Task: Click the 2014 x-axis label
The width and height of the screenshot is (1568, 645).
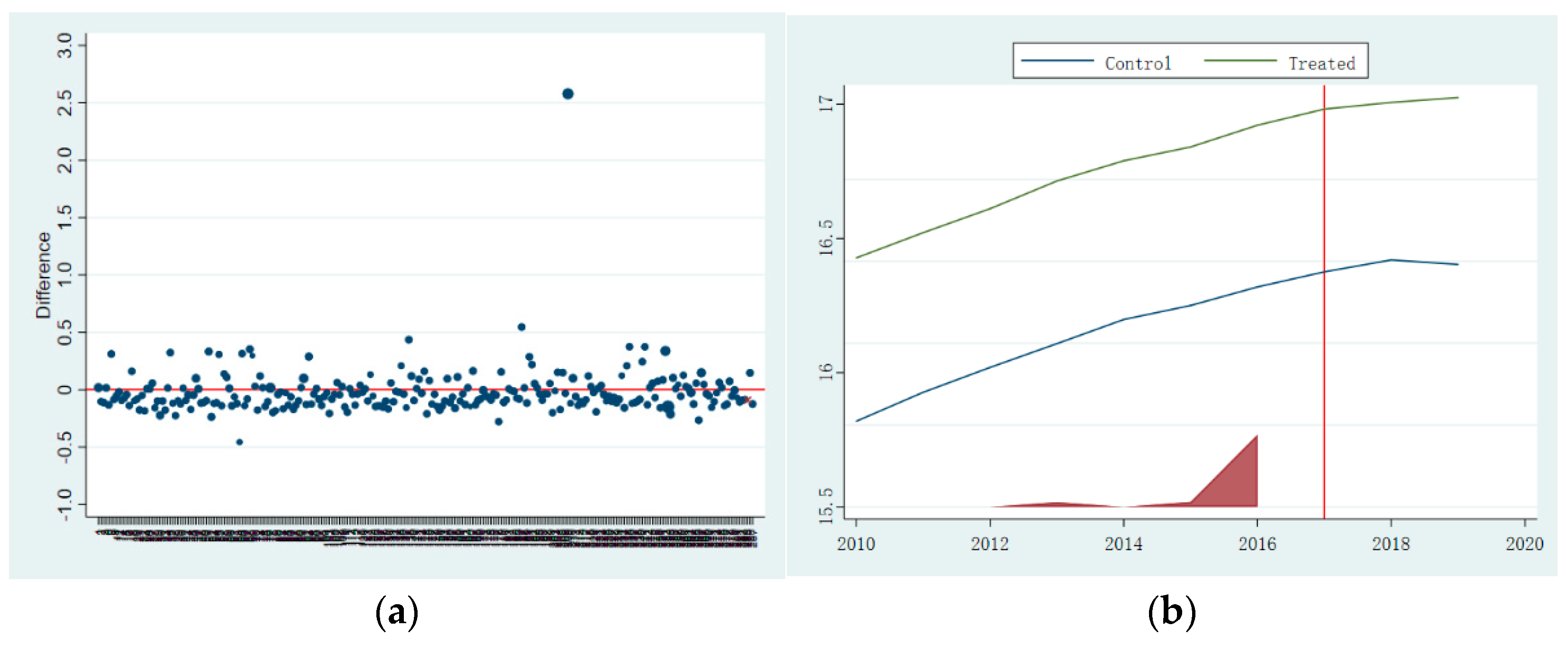Action: [x=1124, y=544]
